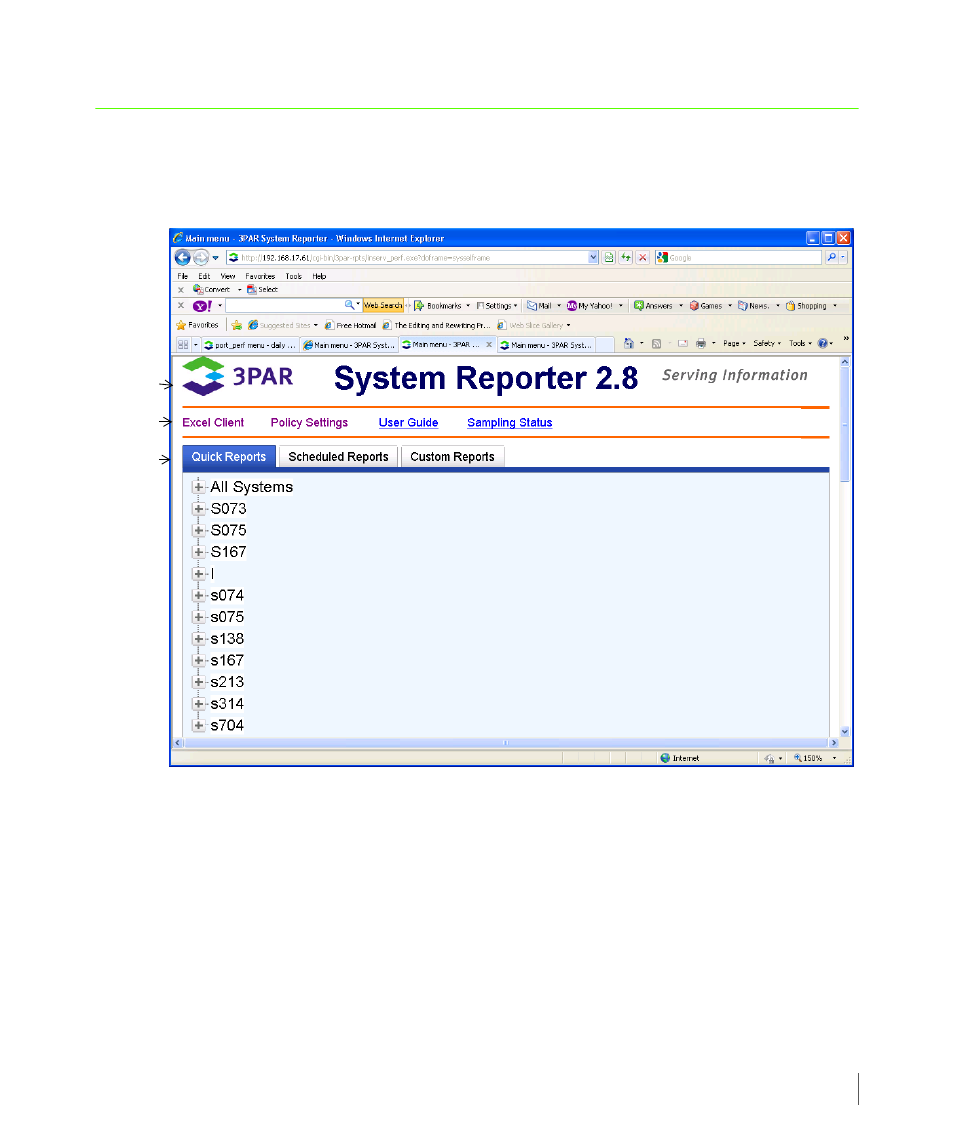
Task: Select the Custom Reports tab
Action: 452,456
